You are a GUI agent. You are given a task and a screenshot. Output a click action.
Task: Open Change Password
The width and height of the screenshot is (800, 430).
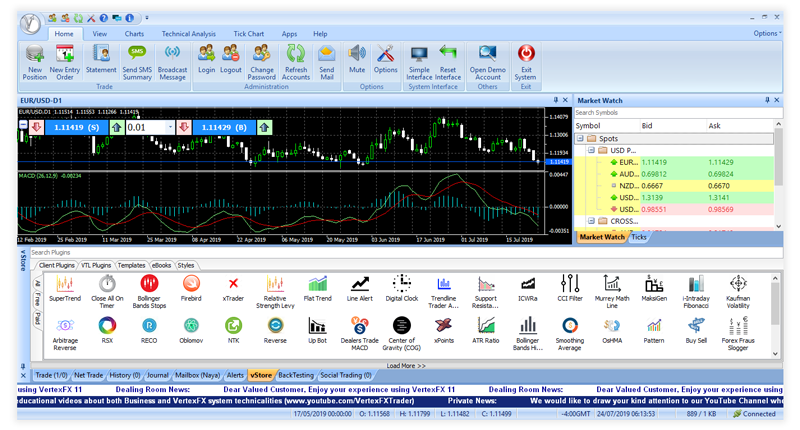pos(262,62)
